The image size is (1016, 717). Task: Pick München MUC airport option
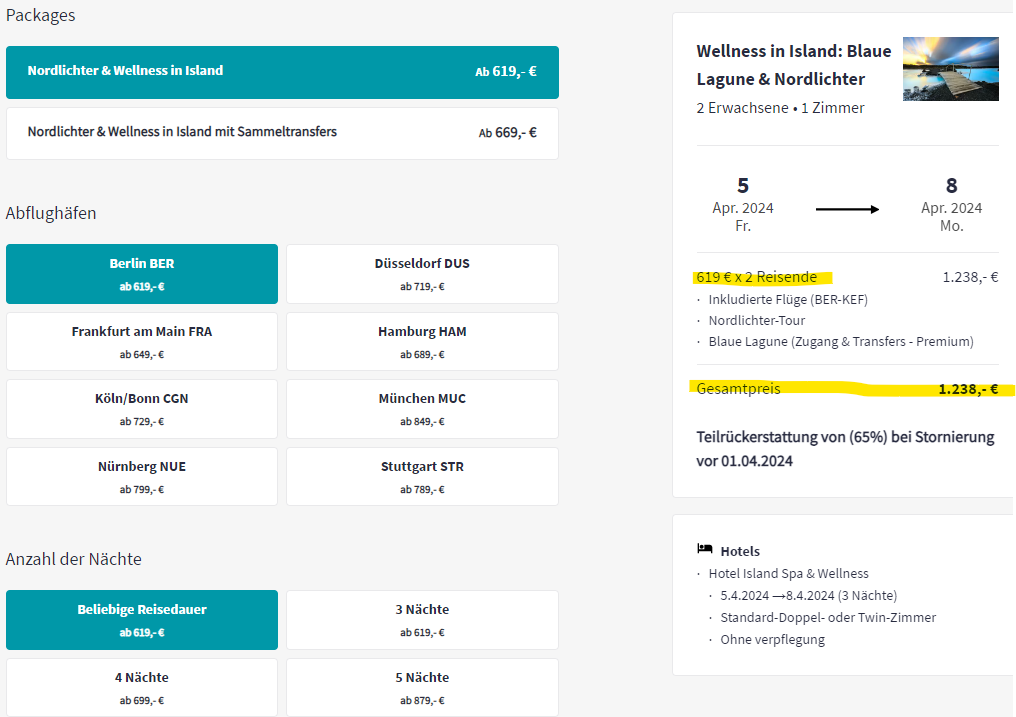422,408
